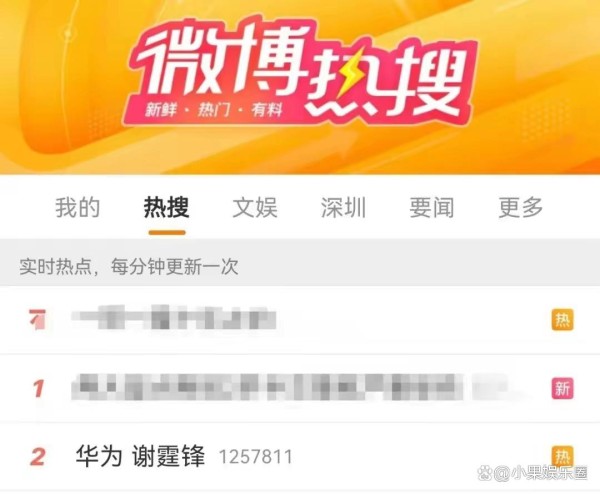Select the 热搜 tab
Image resolution: width=600 pixels, height=494 pixels.
pos(166,208)
